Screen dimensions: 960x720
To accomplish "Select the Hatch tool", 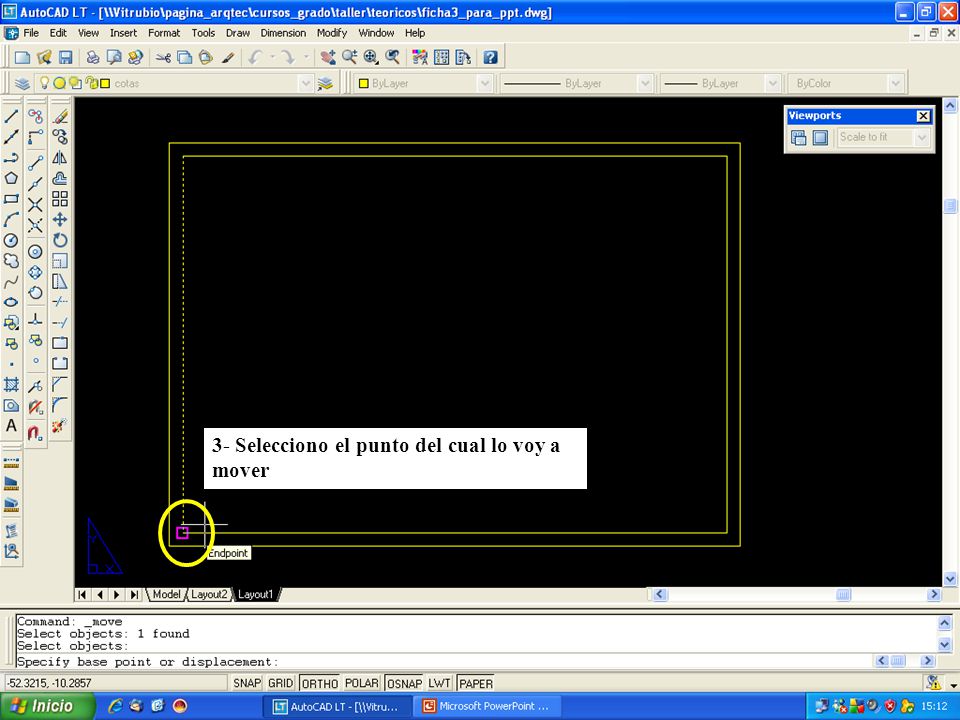I will coord(11,384).
